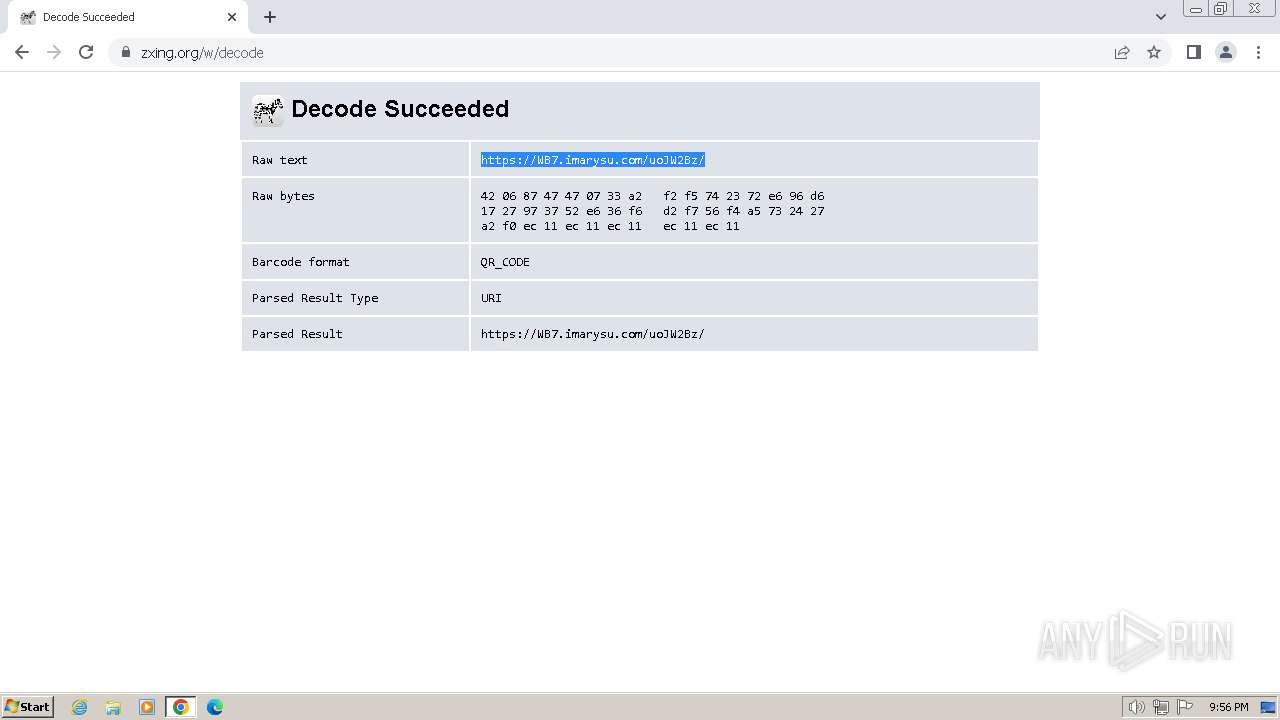Open a new browser tab
This screenshot has width=1280, height=720.
click(x=270, y=17)
